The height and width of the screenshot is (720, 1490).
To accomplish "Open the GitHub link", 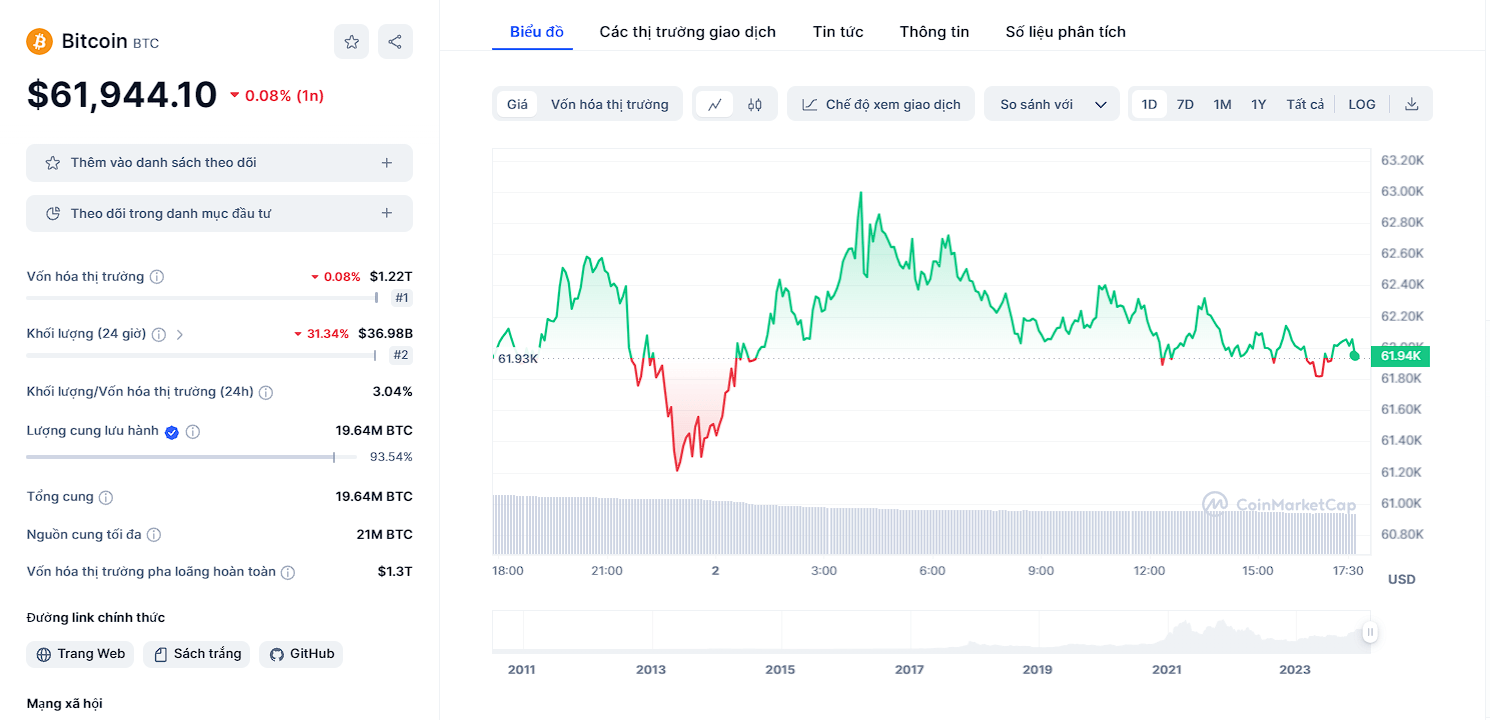I will pyautogui.click(x=301, y=654).
